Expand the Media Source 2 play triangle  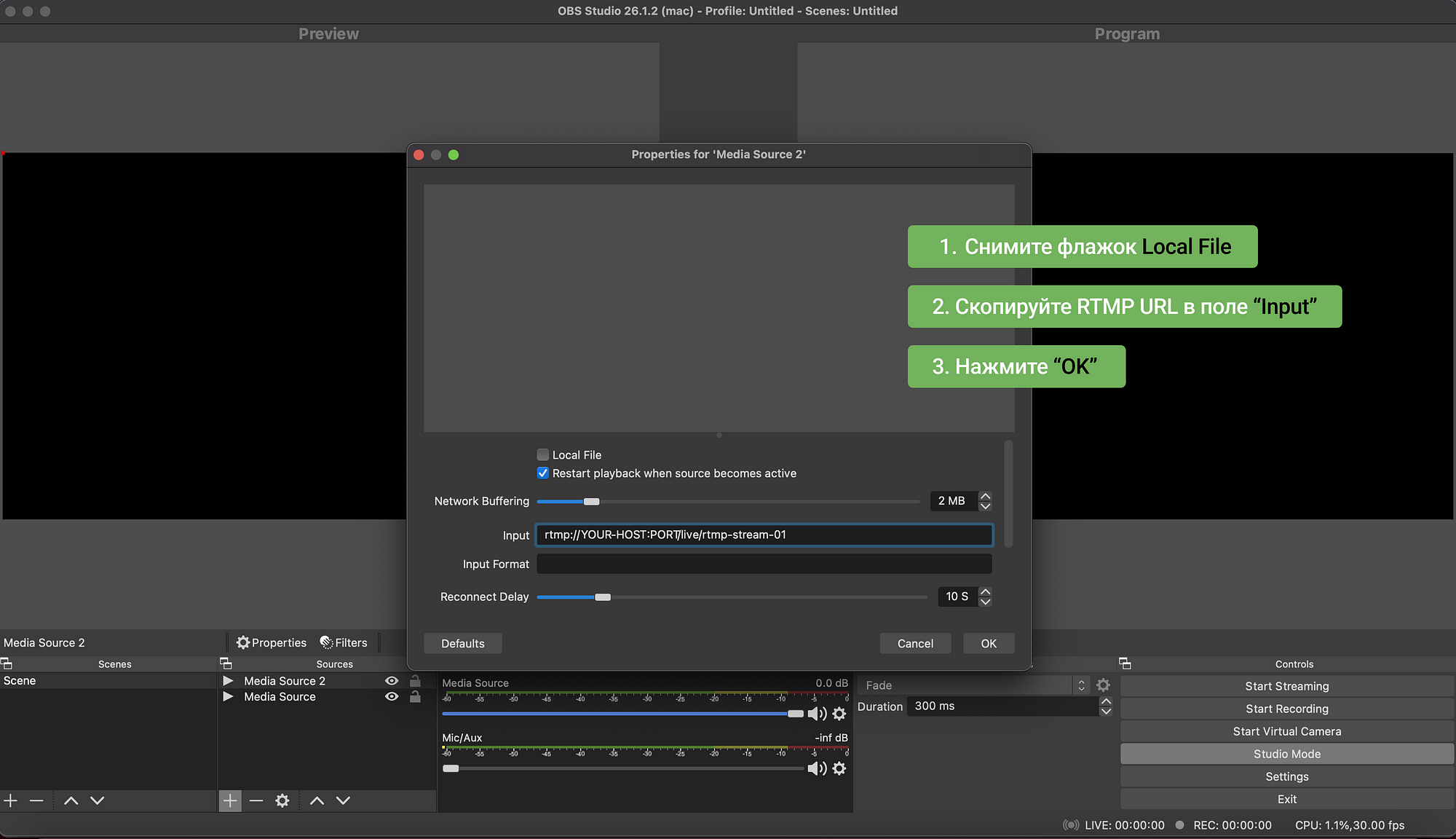coord(228,680)
